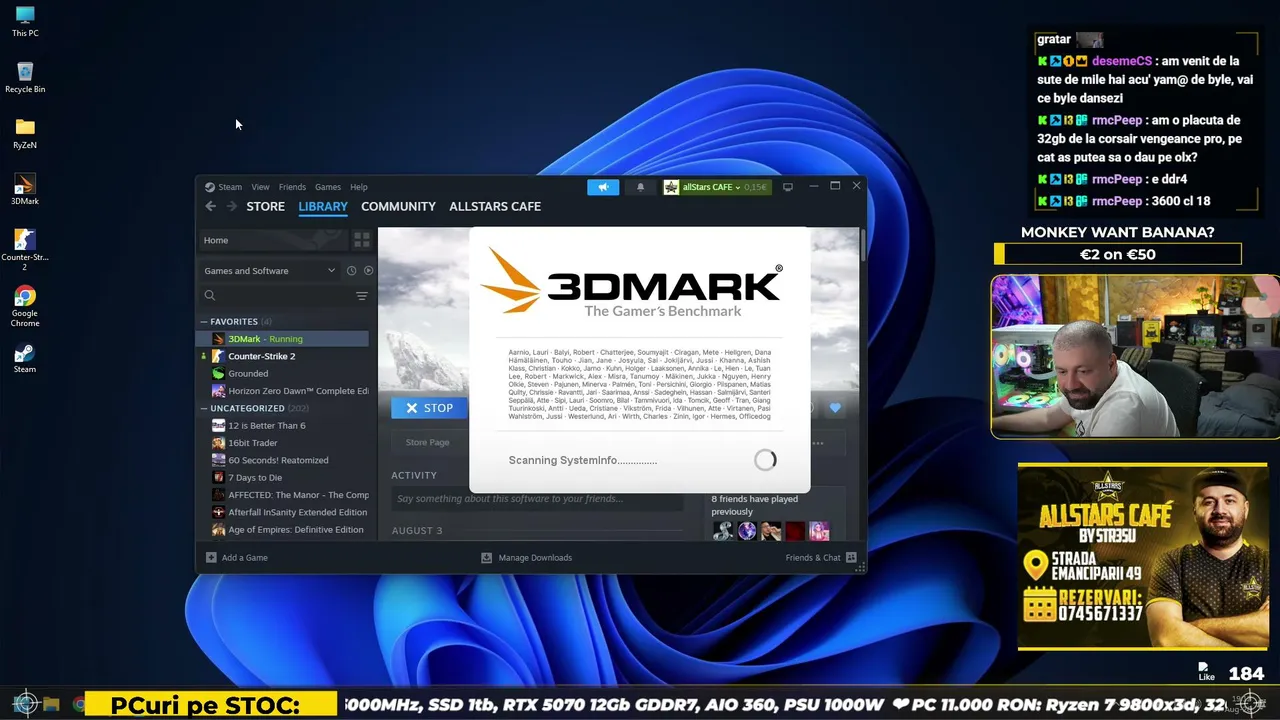
Task: Select the Steam desktop shortcut
Action: click(25, 358)
